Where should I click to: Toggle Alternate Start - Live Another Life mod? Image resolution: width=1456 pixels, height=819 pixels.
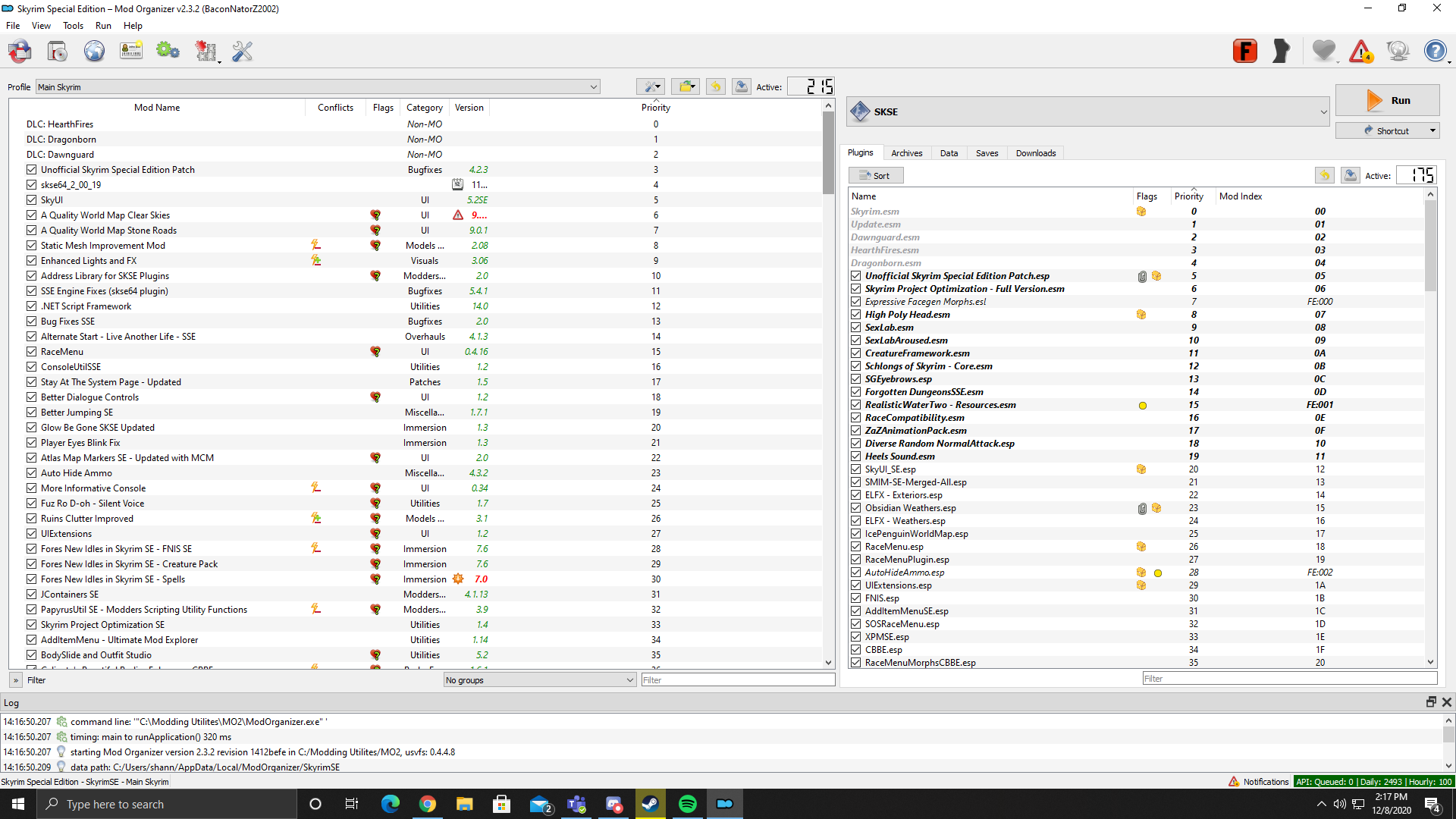point(31,337)
